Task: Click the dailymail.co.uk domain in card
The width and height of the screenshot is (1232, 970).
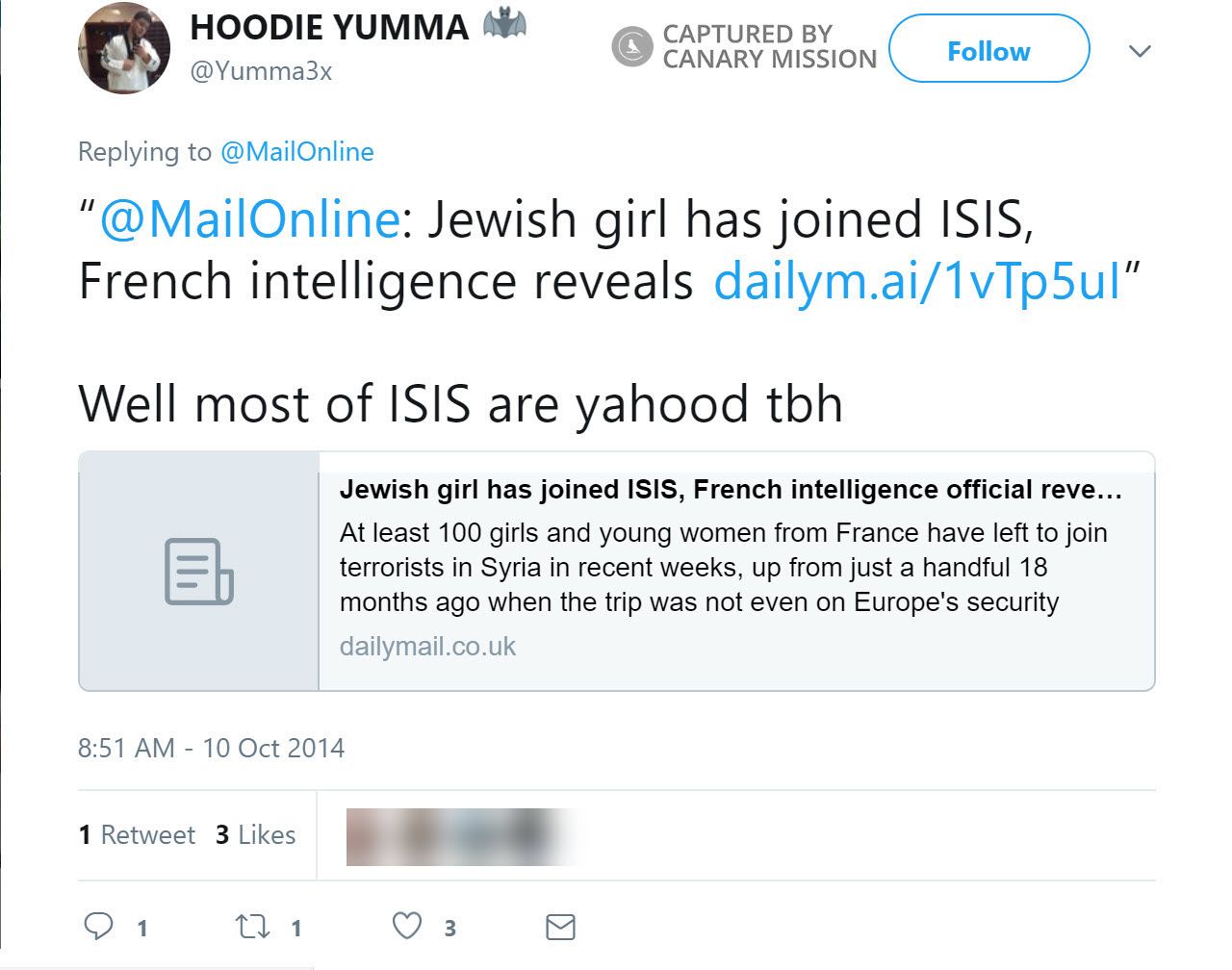Action: click(x=427, y=646)
